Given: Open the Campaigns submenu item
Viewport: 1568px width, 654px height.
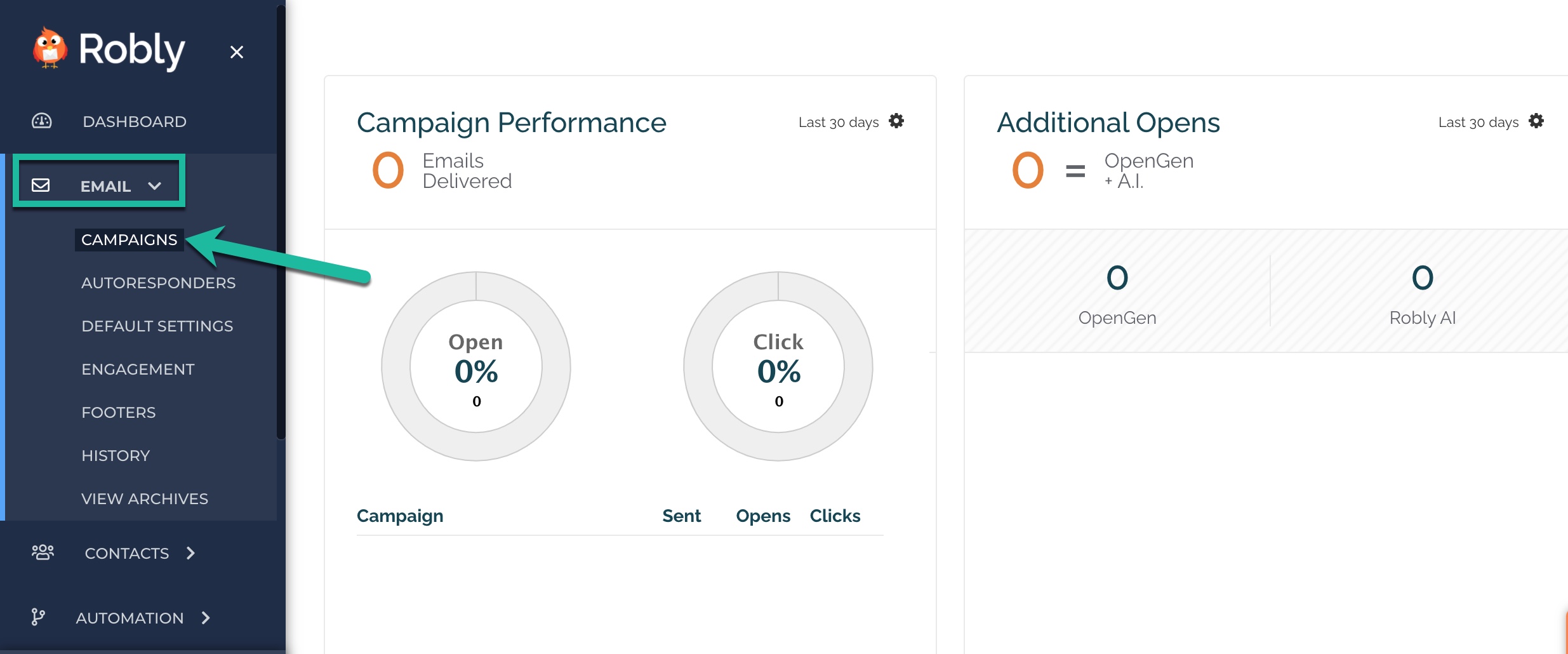Looking at the screenshot, I should coord(130,240).
